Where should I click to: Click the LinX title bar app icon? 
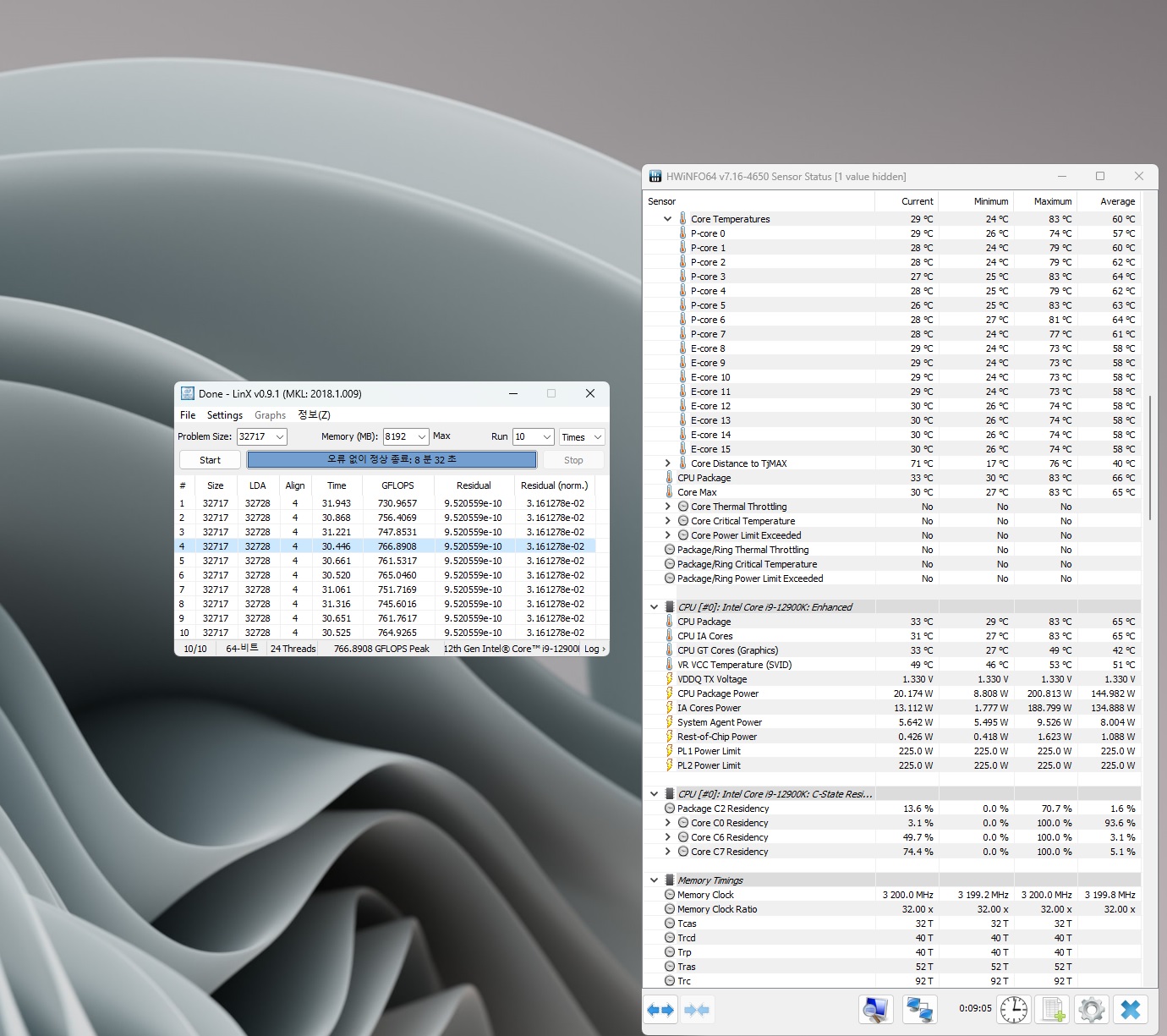[x=188, y=393]
